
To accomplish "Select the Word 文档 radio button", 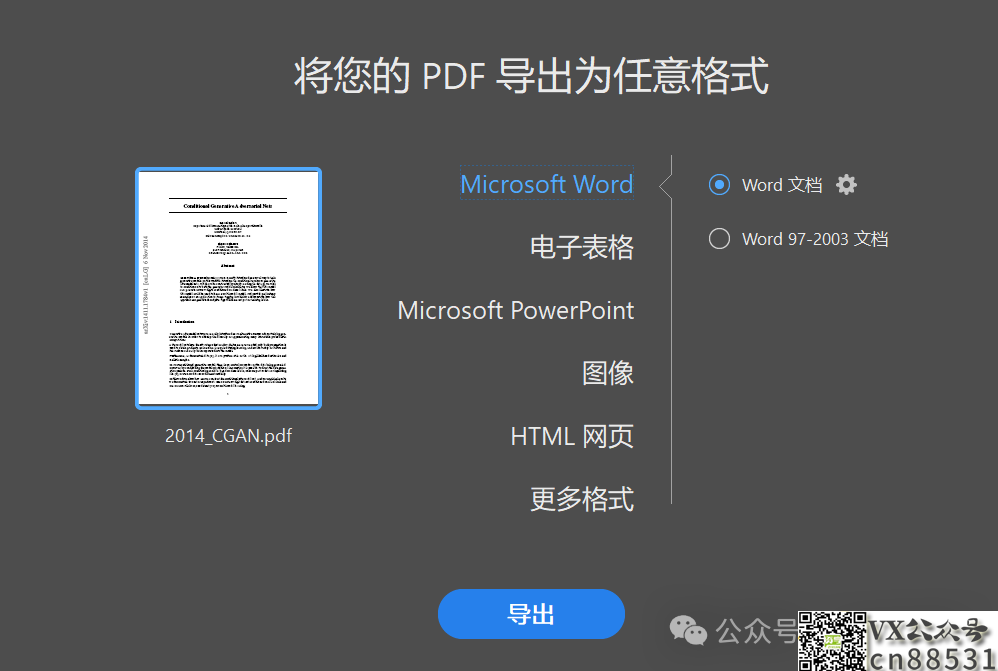I will [719, 185].
